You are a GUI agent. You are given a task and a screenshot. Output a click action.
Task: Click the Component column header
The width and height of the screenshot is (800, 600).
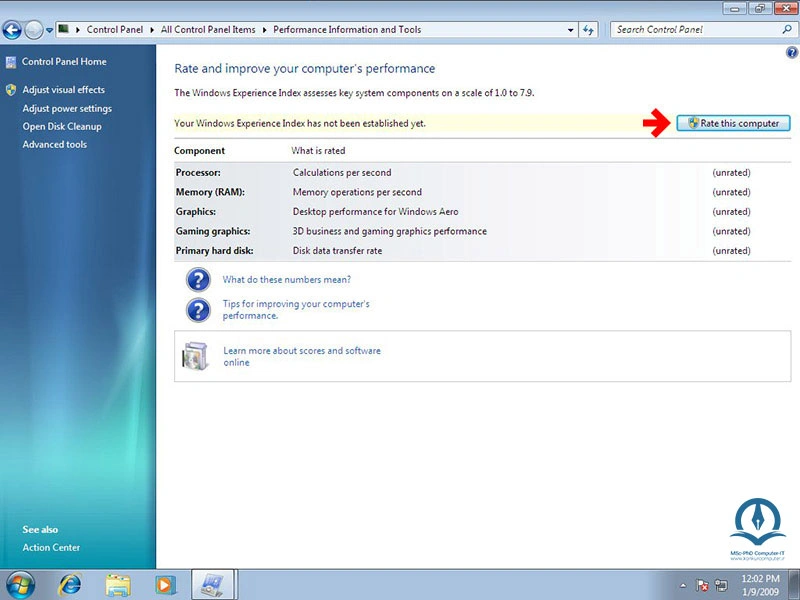pyautogui.click(x=199, y=151)
